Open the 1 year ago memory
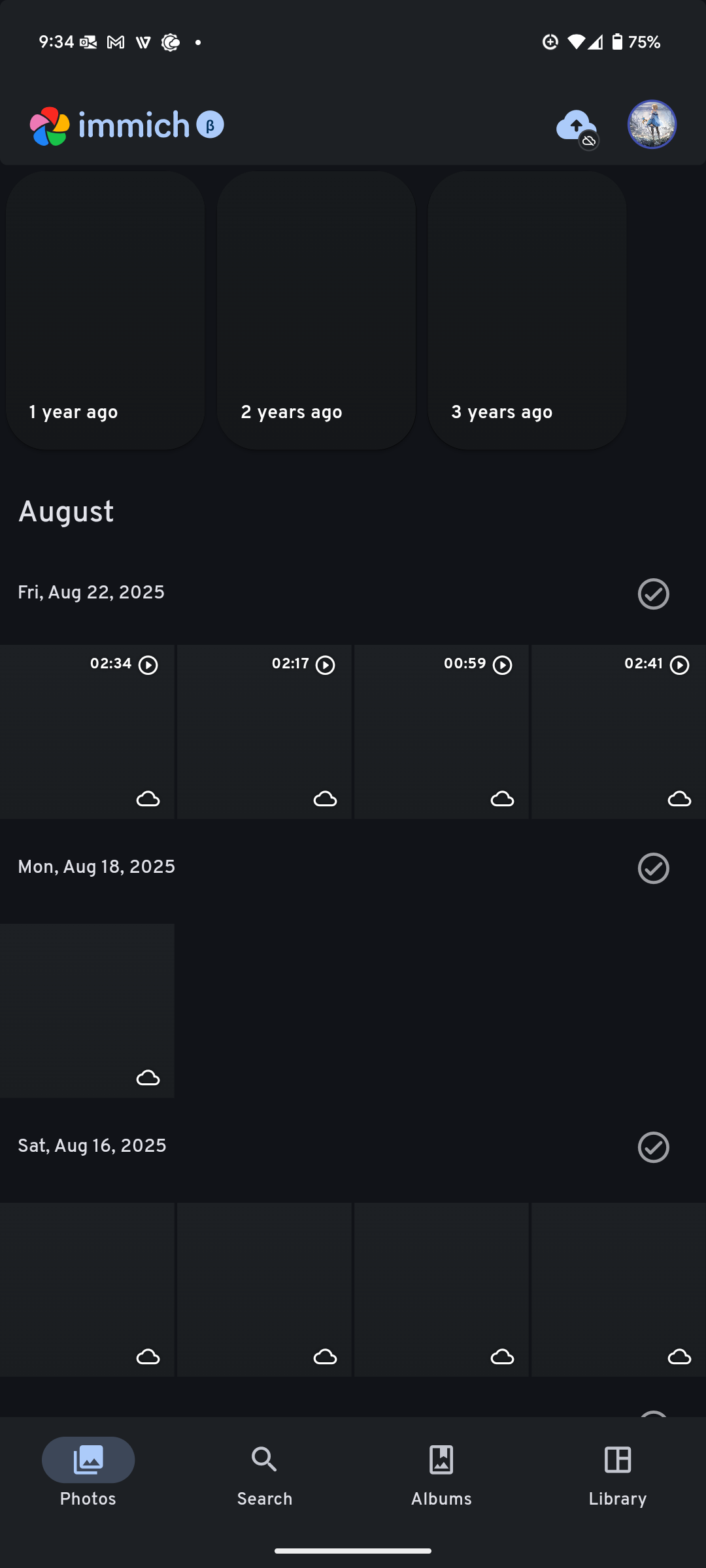The width and height of the screenshot is (706, 1568). pyautogui.click(x=105, y=310)
